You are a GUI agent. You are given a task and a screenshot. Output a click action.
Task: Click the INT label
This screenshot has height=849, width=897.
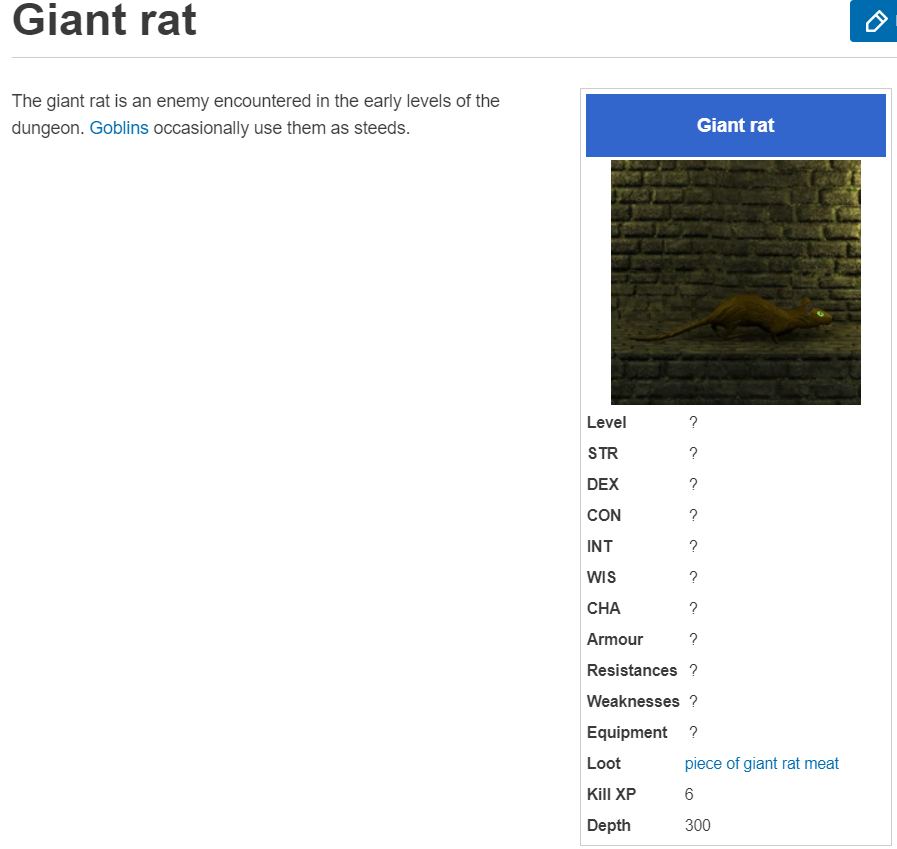(600, 546)
